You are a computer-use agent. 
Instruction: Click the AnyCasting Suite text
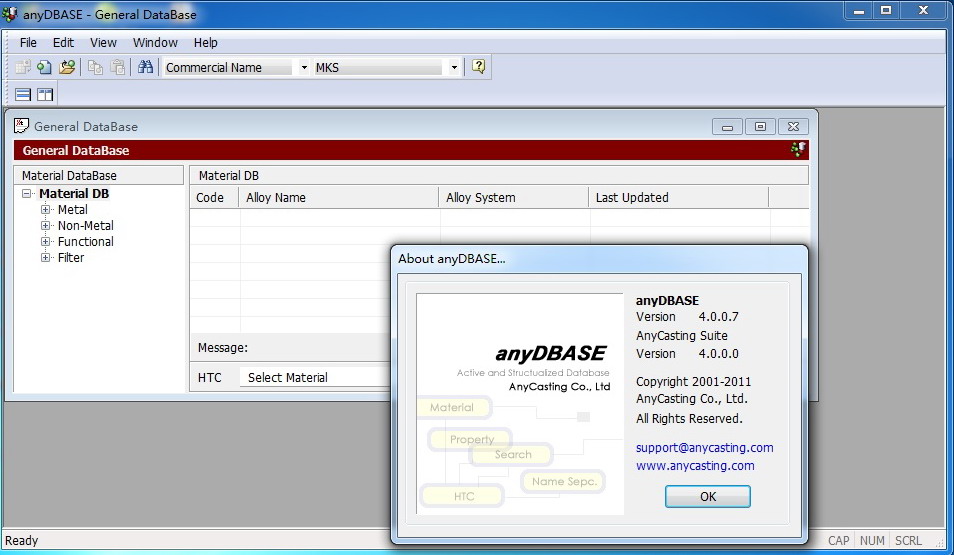pos(681,335)
